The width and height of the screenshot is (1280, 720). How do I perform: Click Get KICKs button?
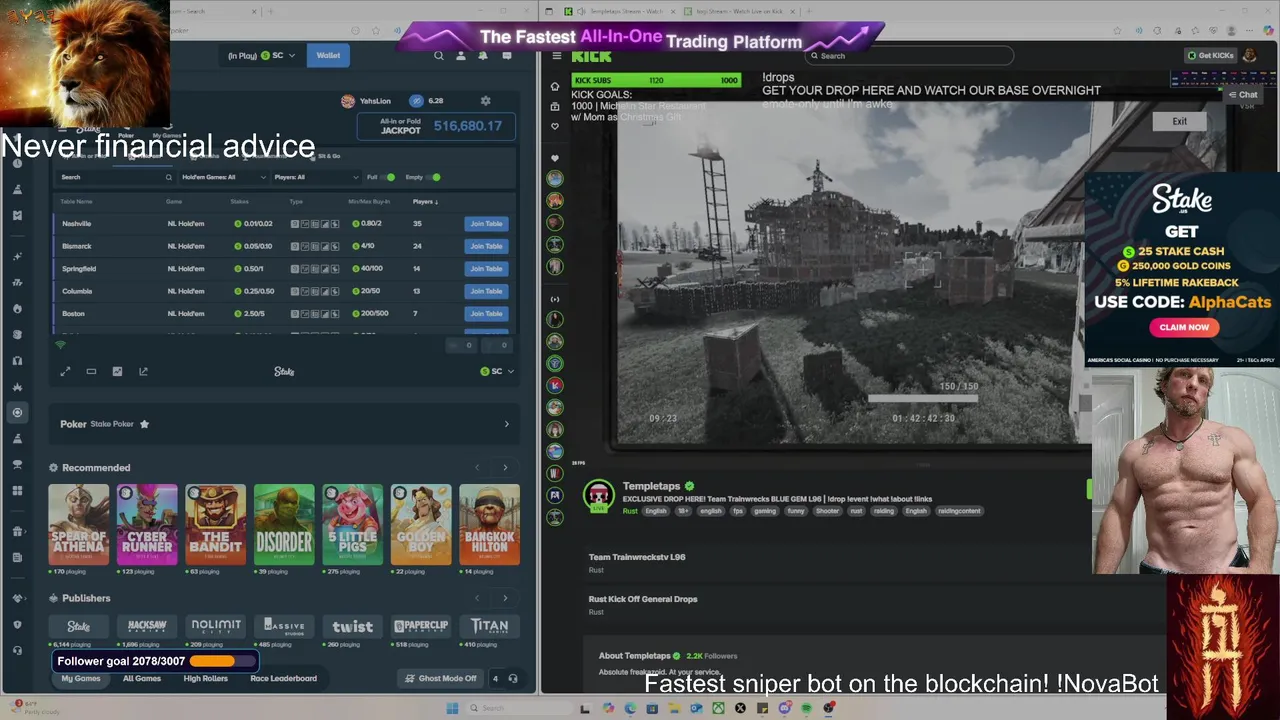[1210, 56]
